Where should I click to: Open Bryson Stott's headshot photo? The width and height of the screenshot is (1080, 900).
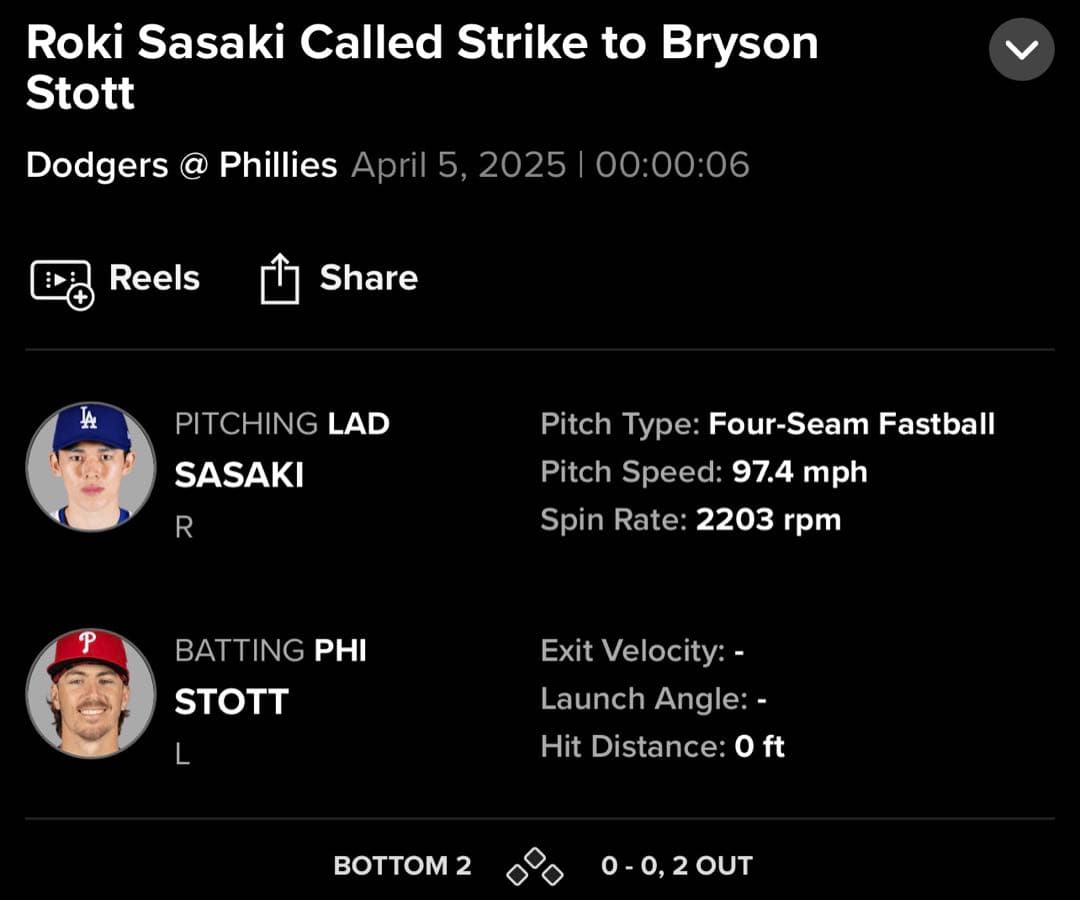pyautogui.click(x=91, y=693)
